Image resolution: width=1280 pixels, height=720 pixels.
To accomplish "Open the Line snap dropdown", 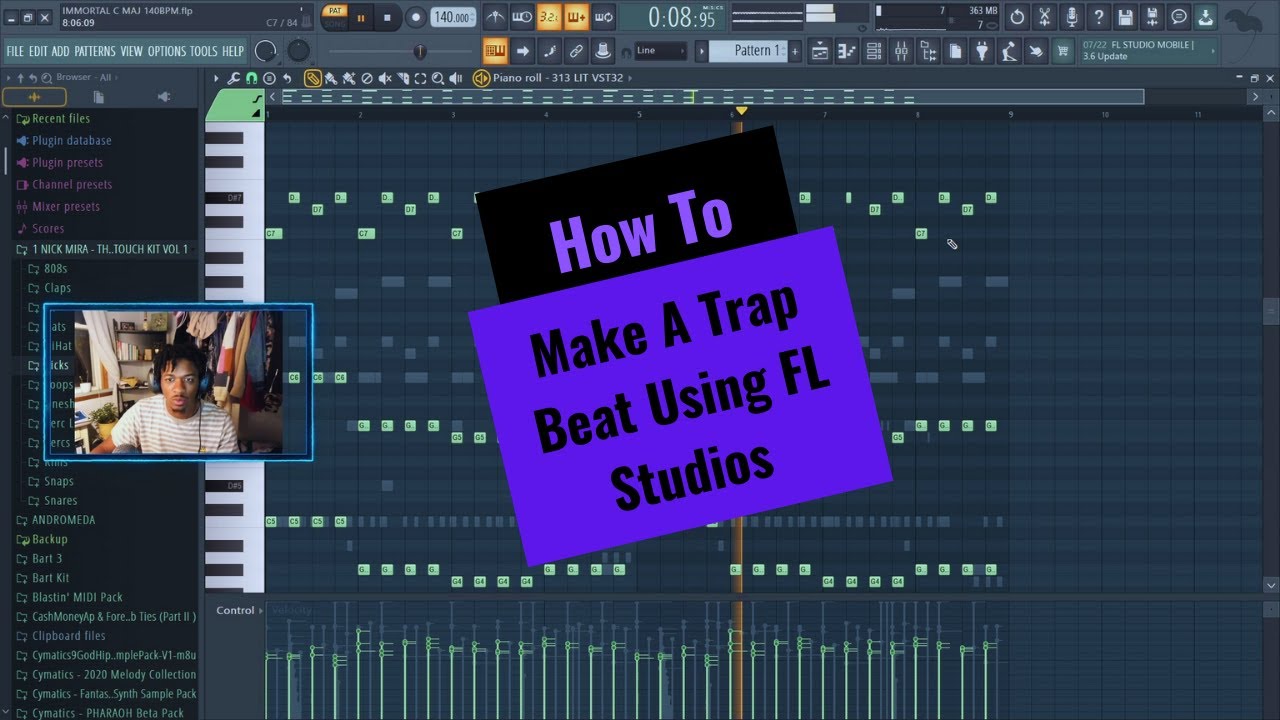I will click(x=661, y=51).
